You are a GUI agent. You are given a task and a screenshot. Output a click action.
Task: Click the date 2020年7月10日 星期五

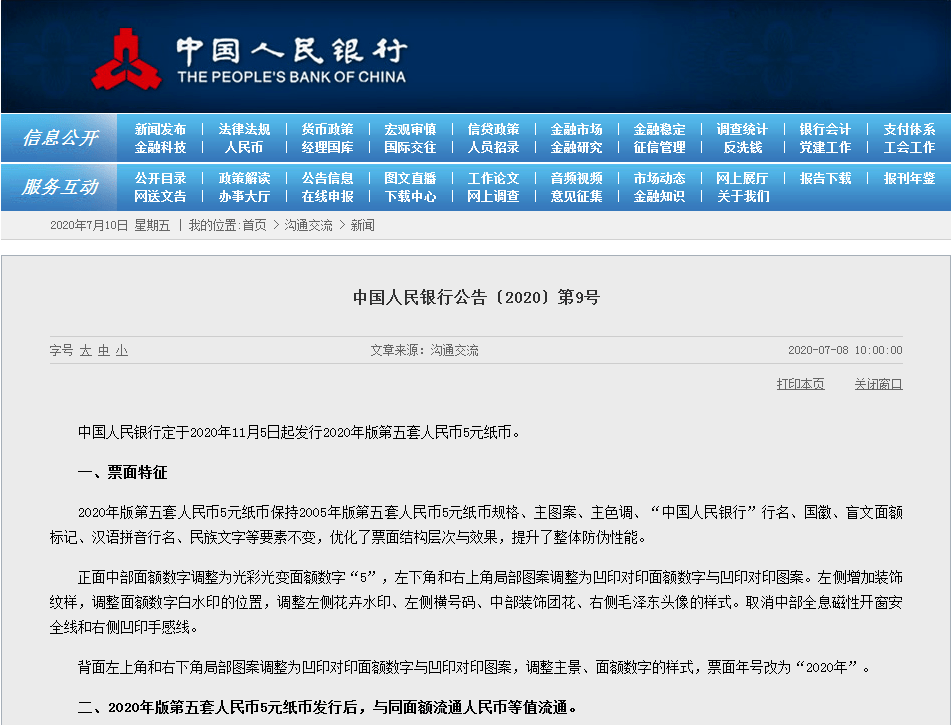click(110, 225)
